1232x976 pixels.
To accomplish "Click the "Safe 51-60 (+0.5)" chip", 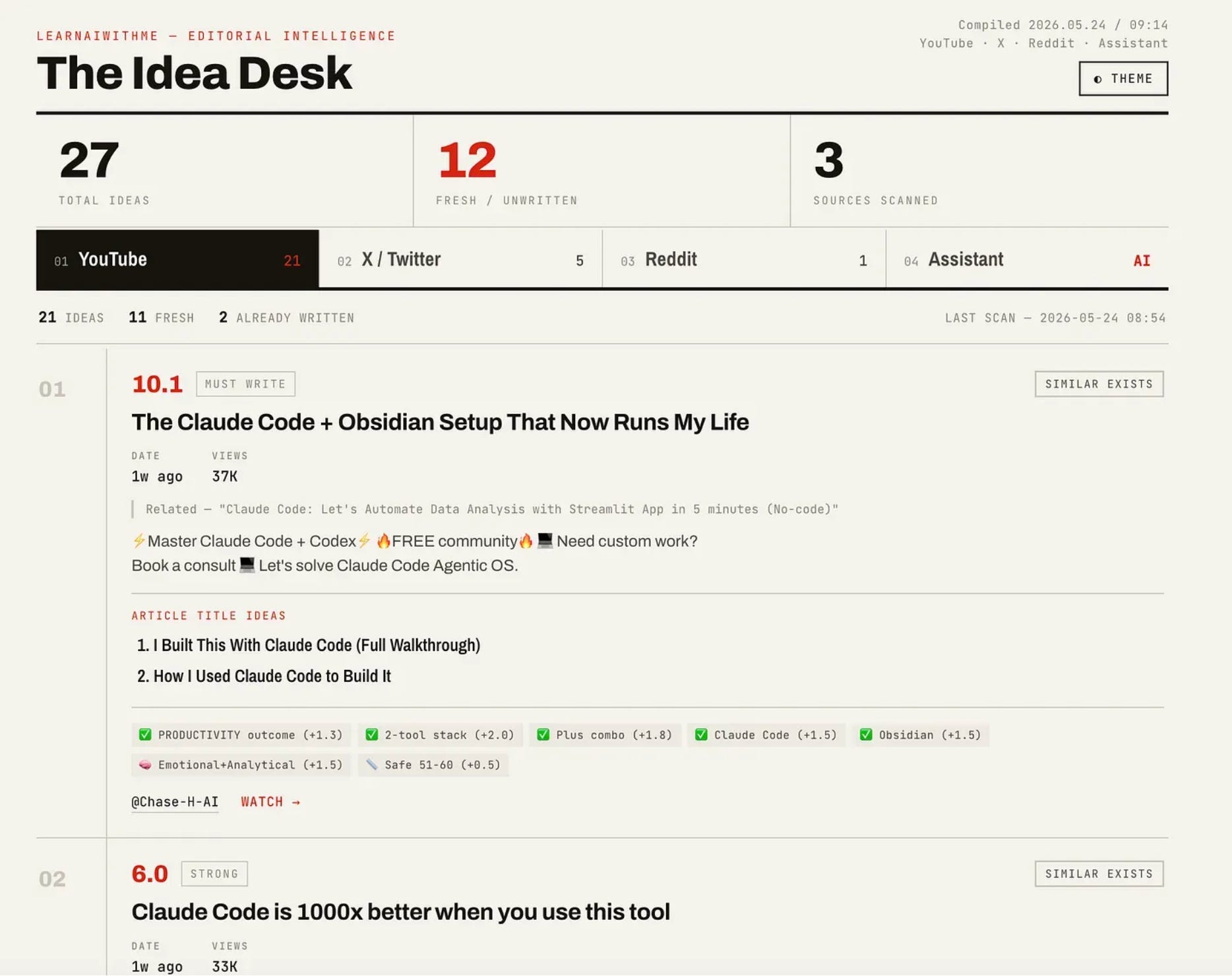I will 433,765.
